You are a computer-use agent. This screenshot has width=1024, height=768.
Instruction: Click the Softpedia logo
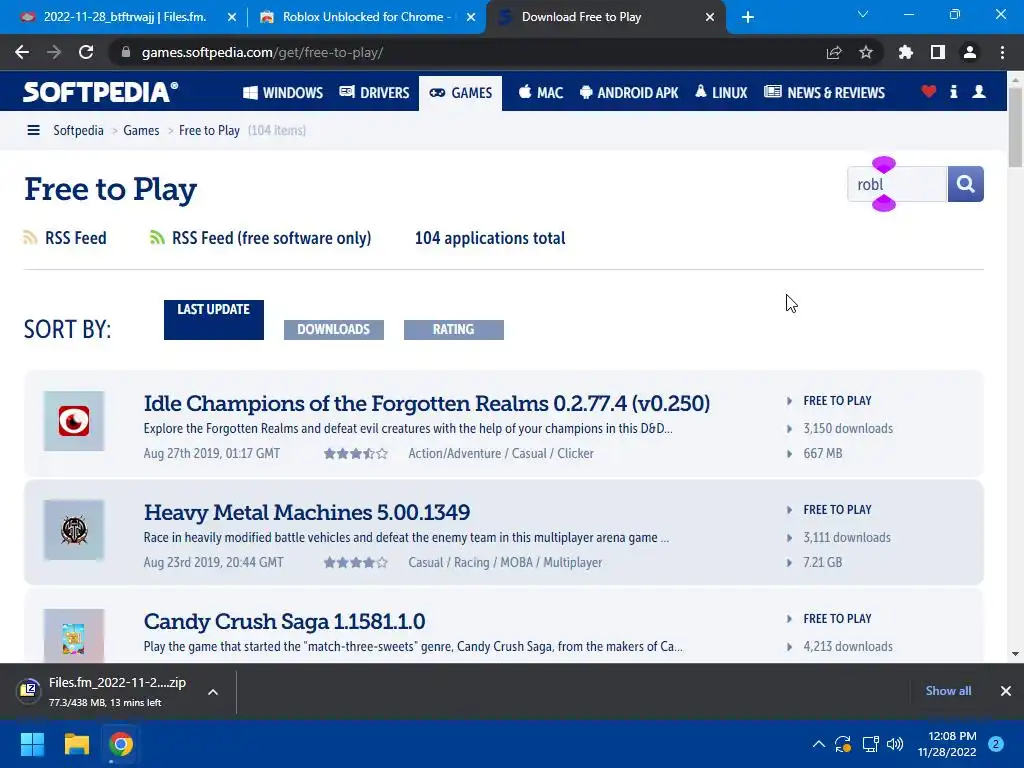coord(100,92)
